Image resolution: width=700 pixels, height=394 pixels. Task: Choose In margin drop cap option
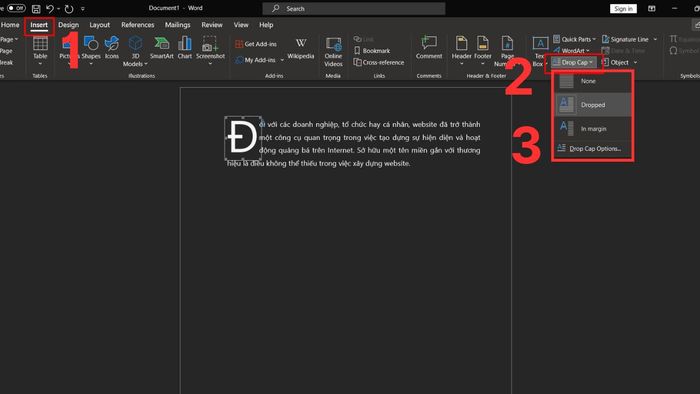pos(593,129)
